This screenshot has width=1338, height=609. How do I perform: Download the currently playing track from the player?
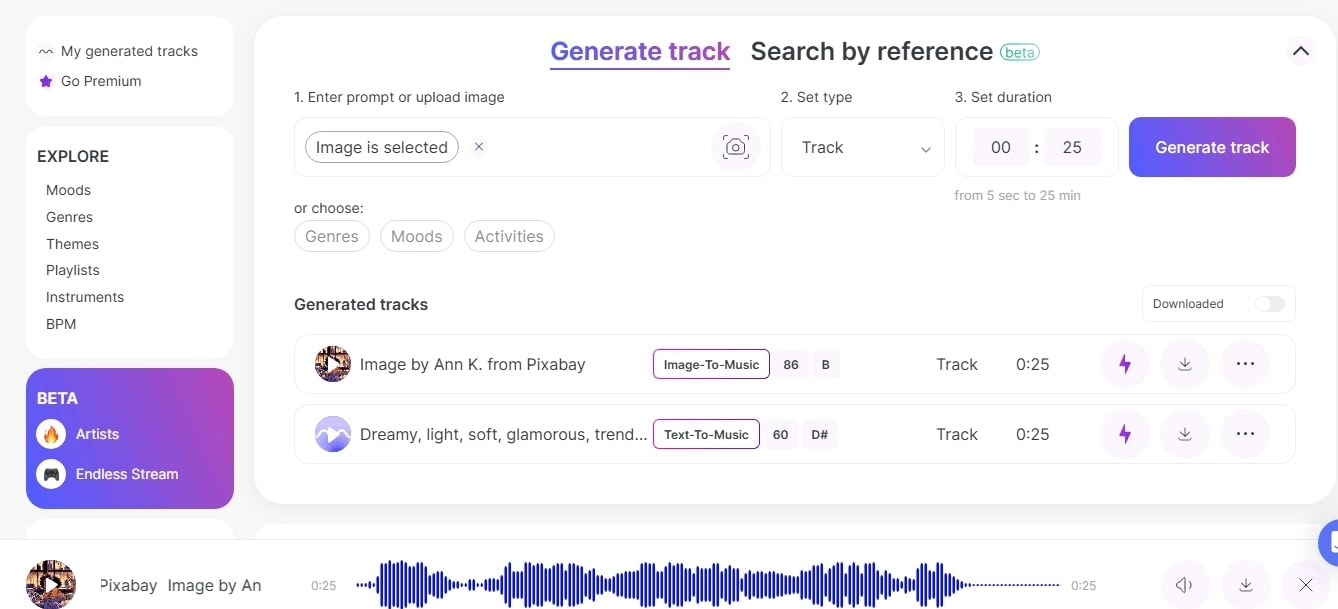tap(1245, 584)
